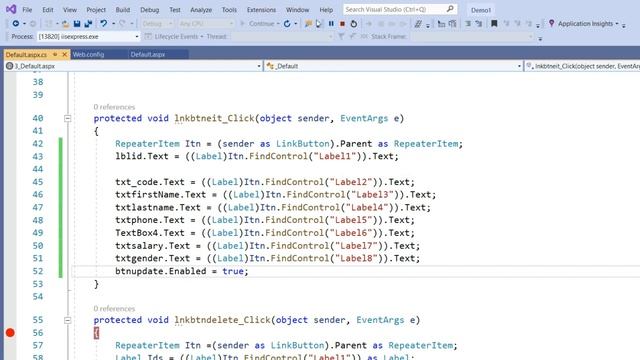Pause debugging with the Break All icon

(331, 24)
